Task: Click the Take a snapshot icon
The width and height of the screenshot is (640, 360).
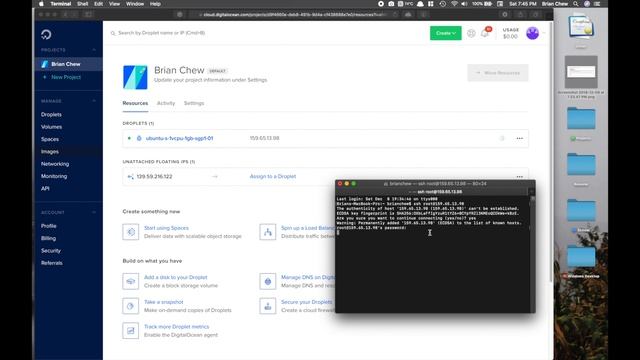Action: 131,306
